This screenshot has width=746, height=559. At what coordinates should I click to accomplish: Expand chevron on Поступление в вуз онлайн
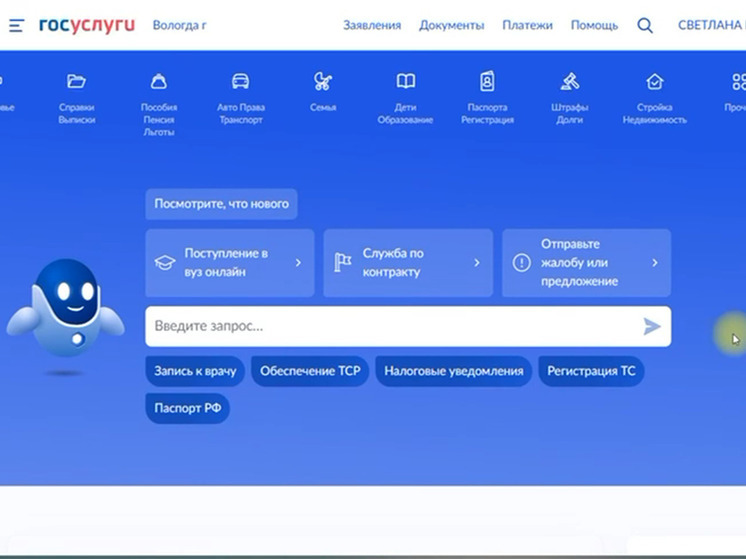pos(298,263)
